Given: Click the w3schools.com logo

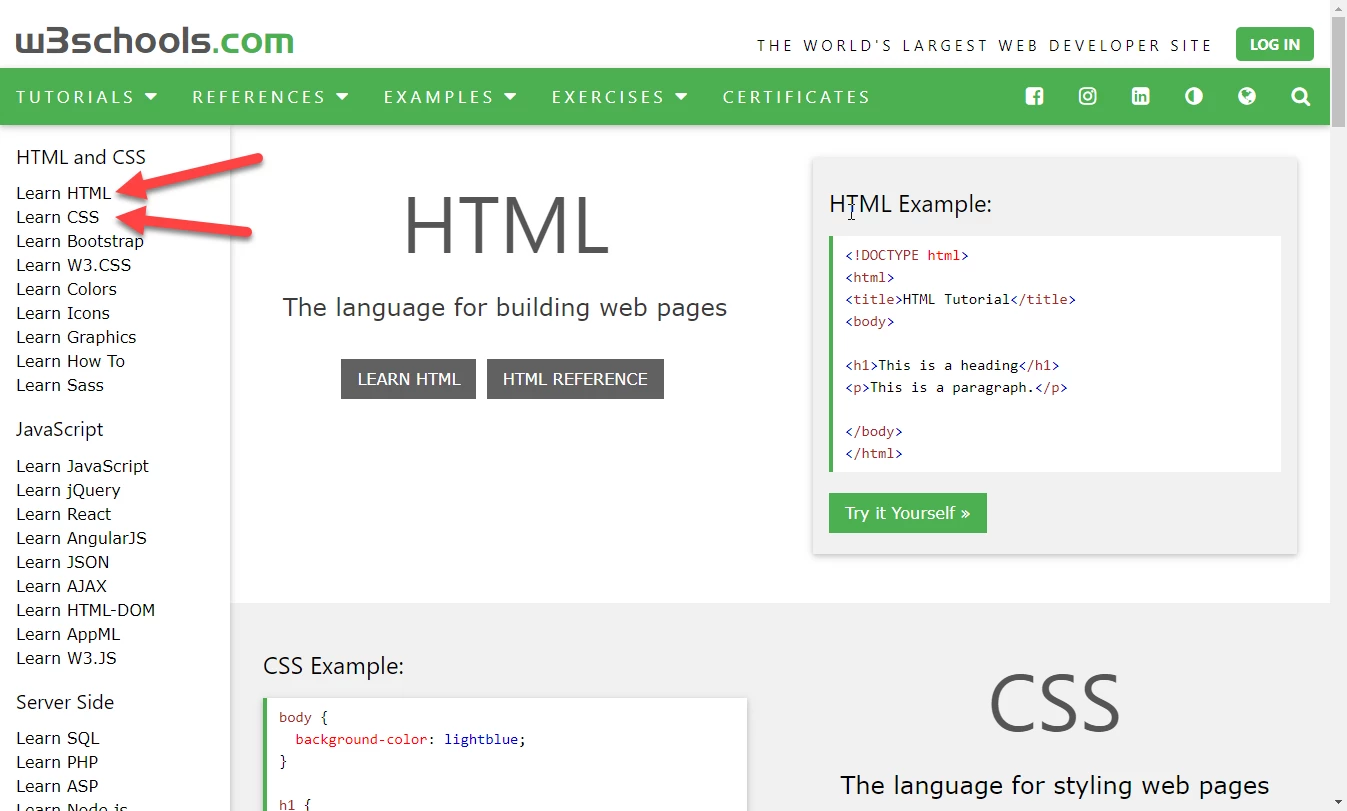Looking at the screenshot, I should (x=155, y=41).
